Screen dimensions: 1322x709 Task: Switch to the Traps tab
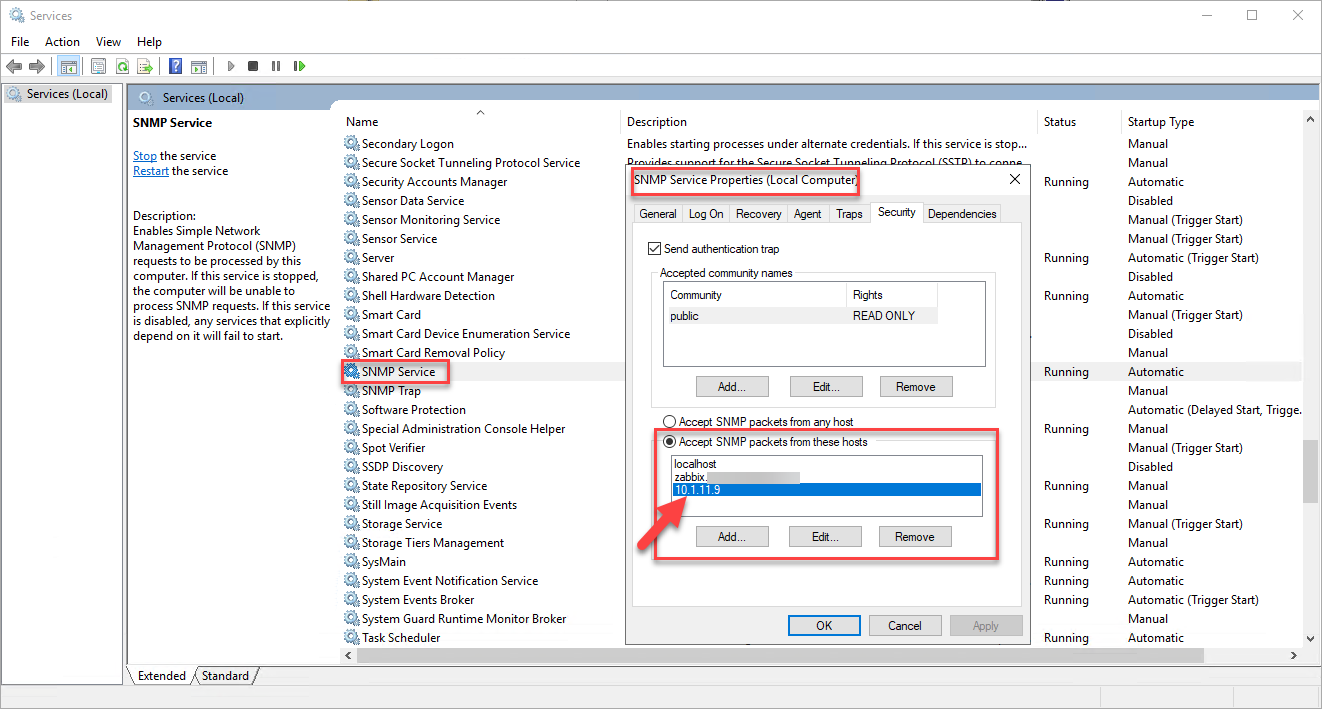849,213
